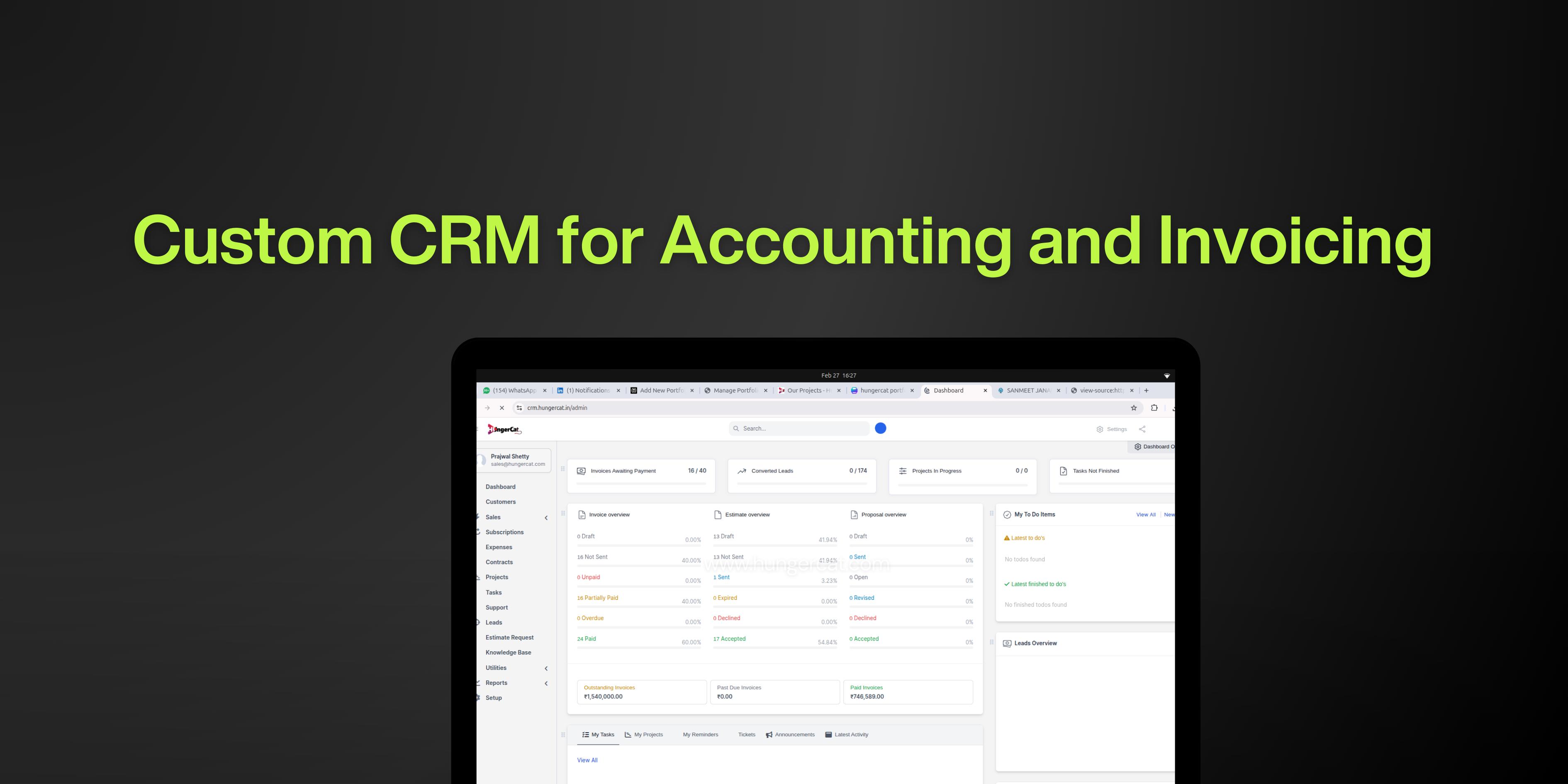The image size is (1568, 784).
Task: Open the Tickets tab
Action: pos(747,735)
